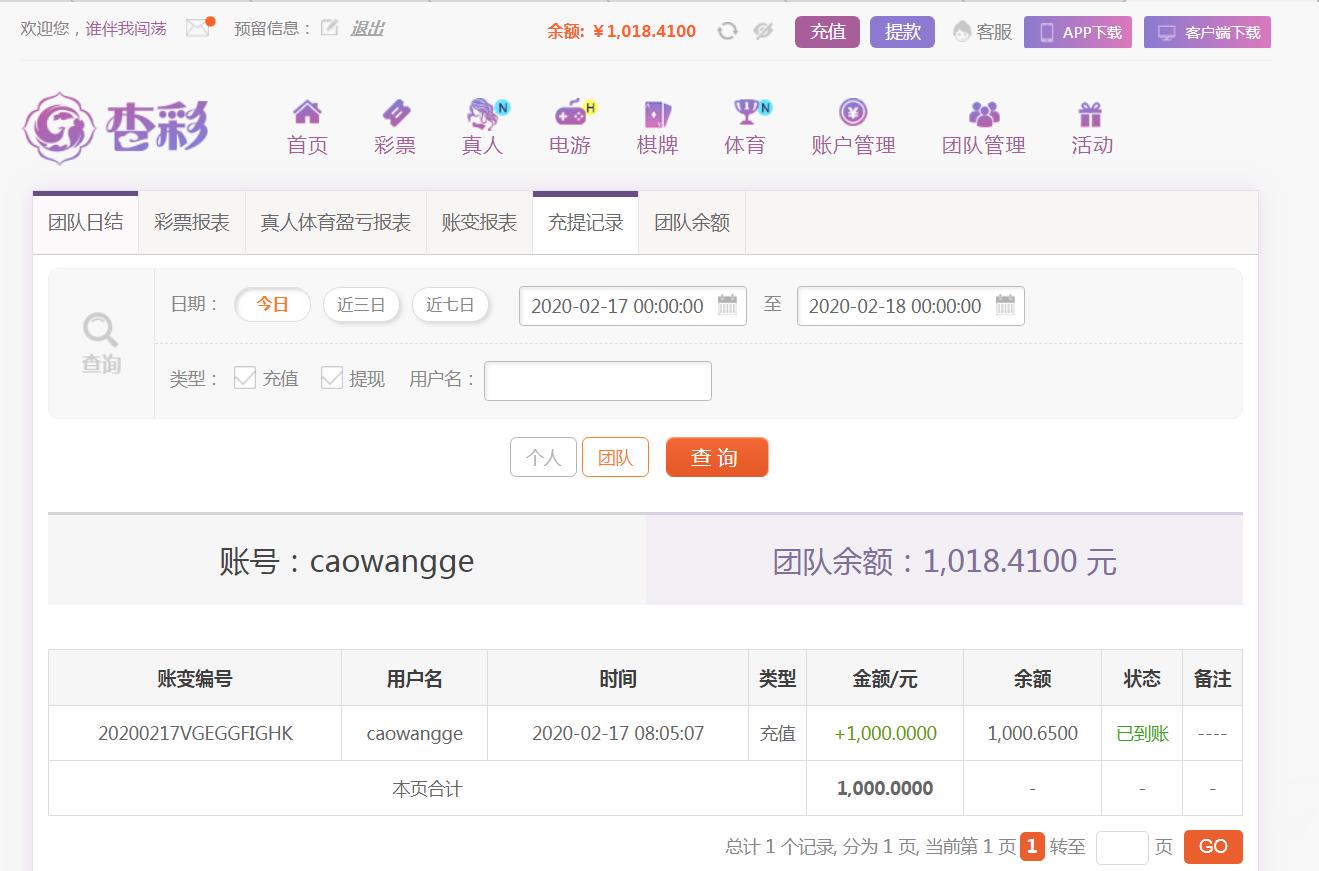Open 体育 trophy icon
1319x871 pixels.
747,112
